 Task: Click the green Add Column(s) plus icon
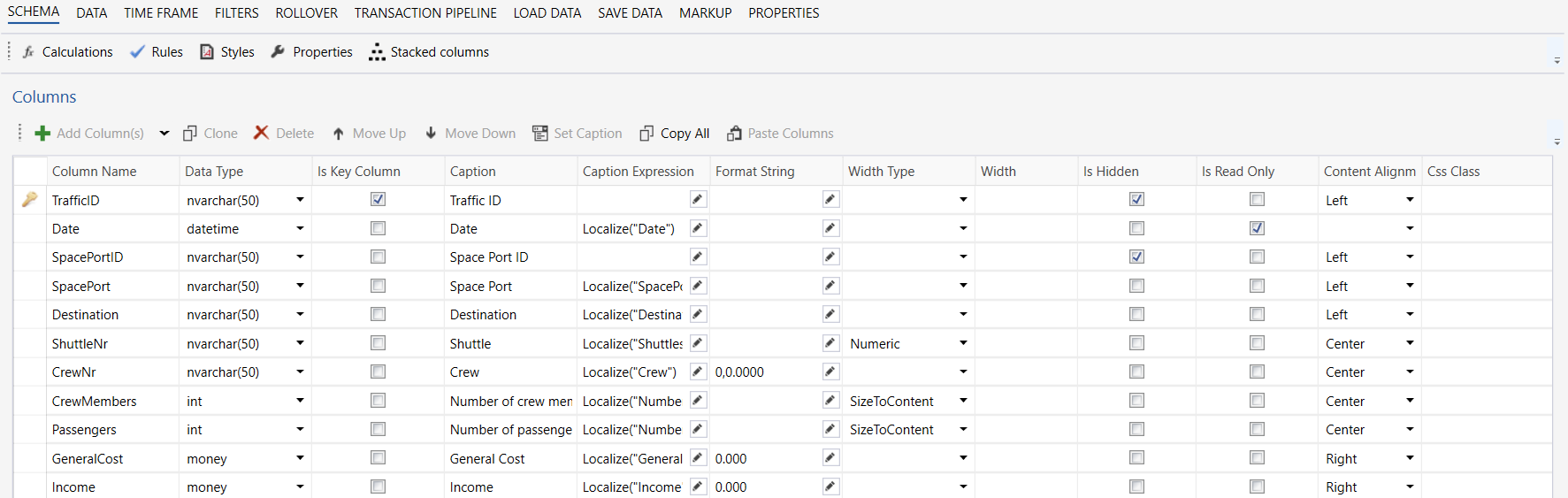pos(42,134)
